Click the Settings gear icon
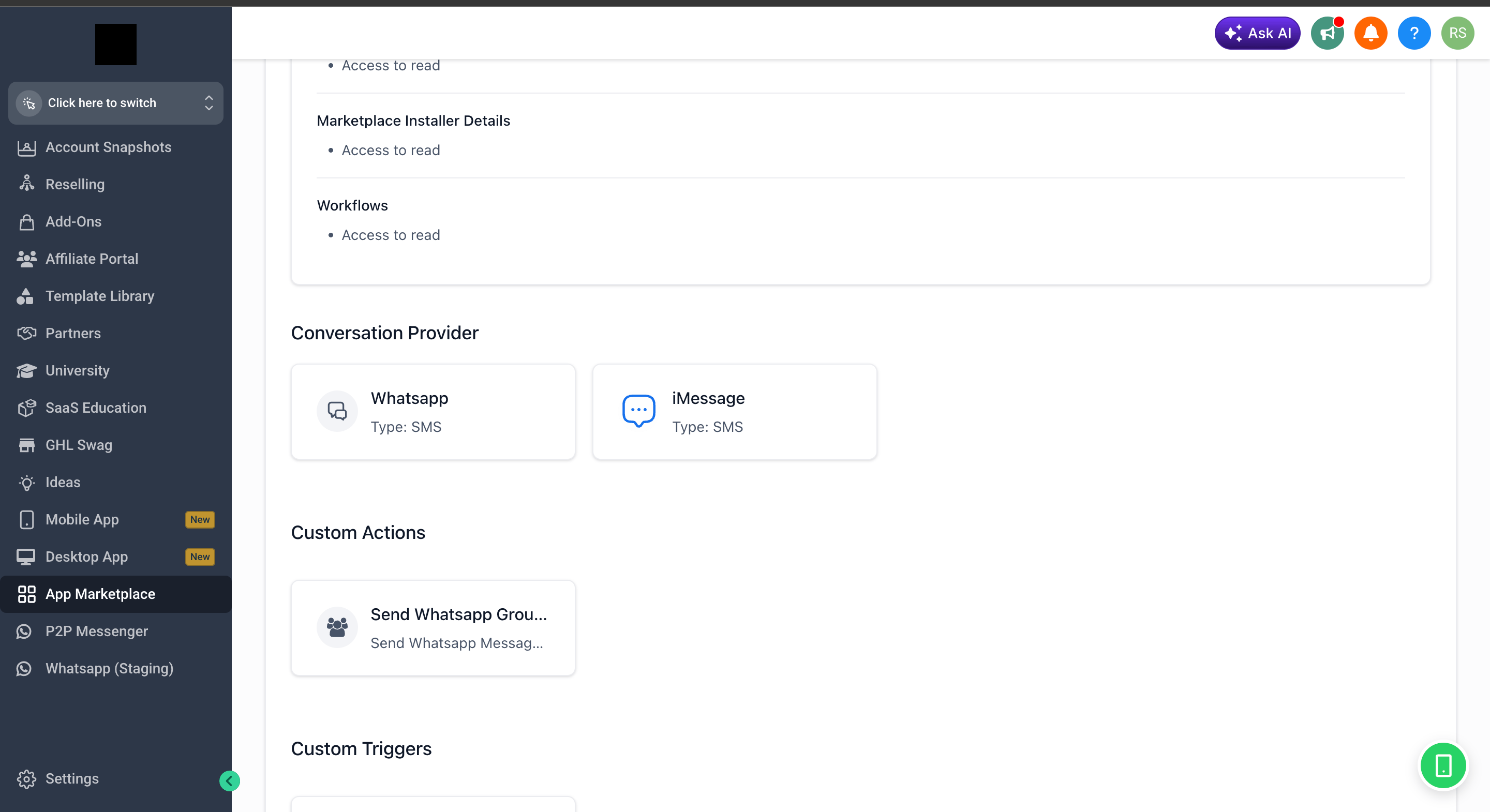The image size is (1490, 812). [x=26, y=779]
